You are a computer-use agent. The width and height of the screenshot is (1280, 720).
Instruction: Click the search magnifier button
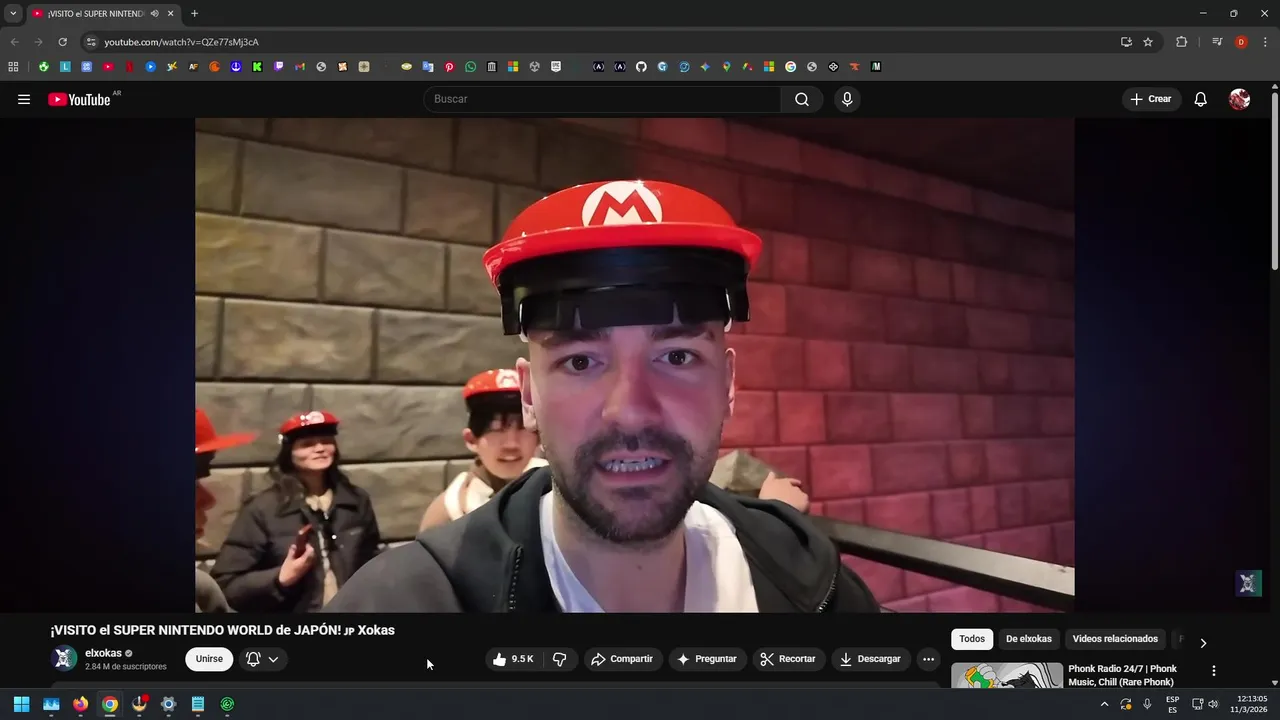point(802,99)
